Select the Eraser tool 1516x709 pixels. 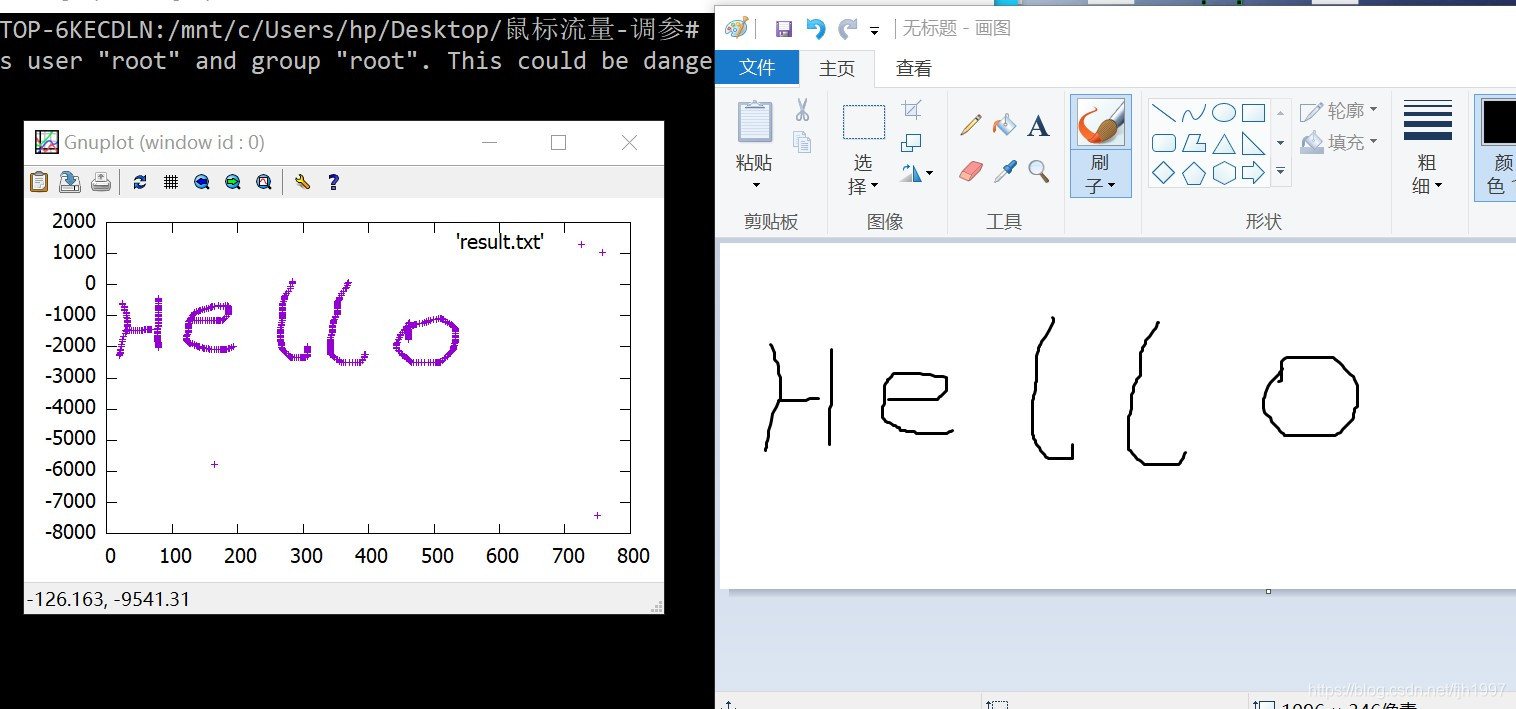(x=971, y=171)
